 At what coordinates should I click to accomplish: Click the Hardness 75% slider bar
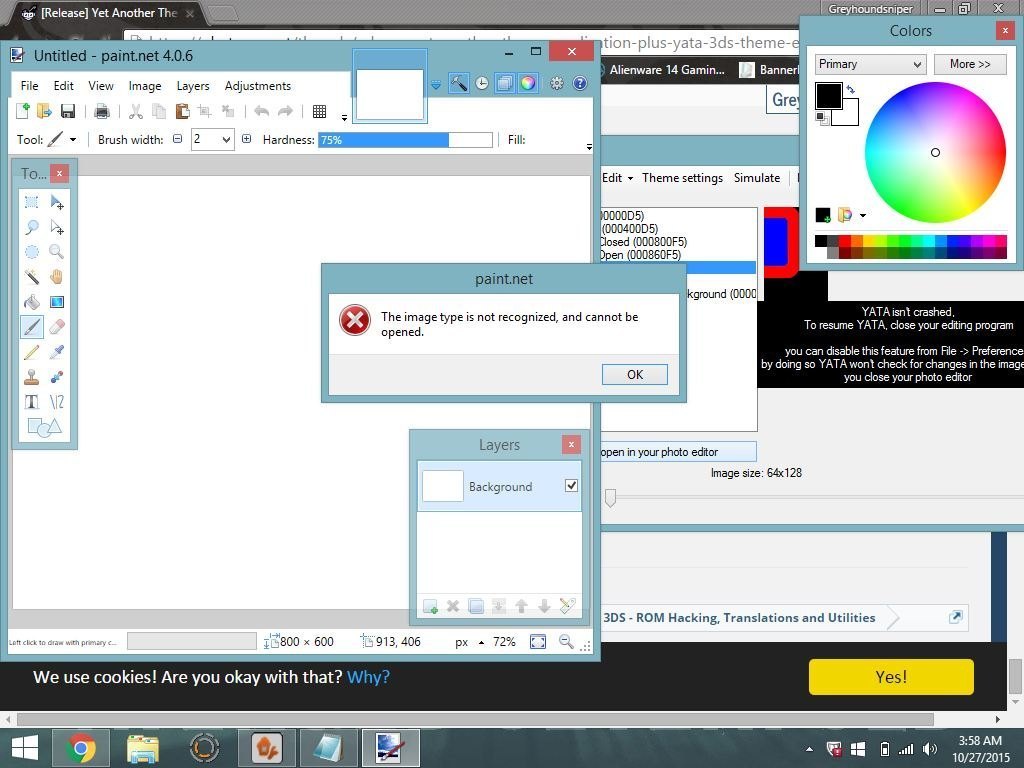(x=405, y=140)
